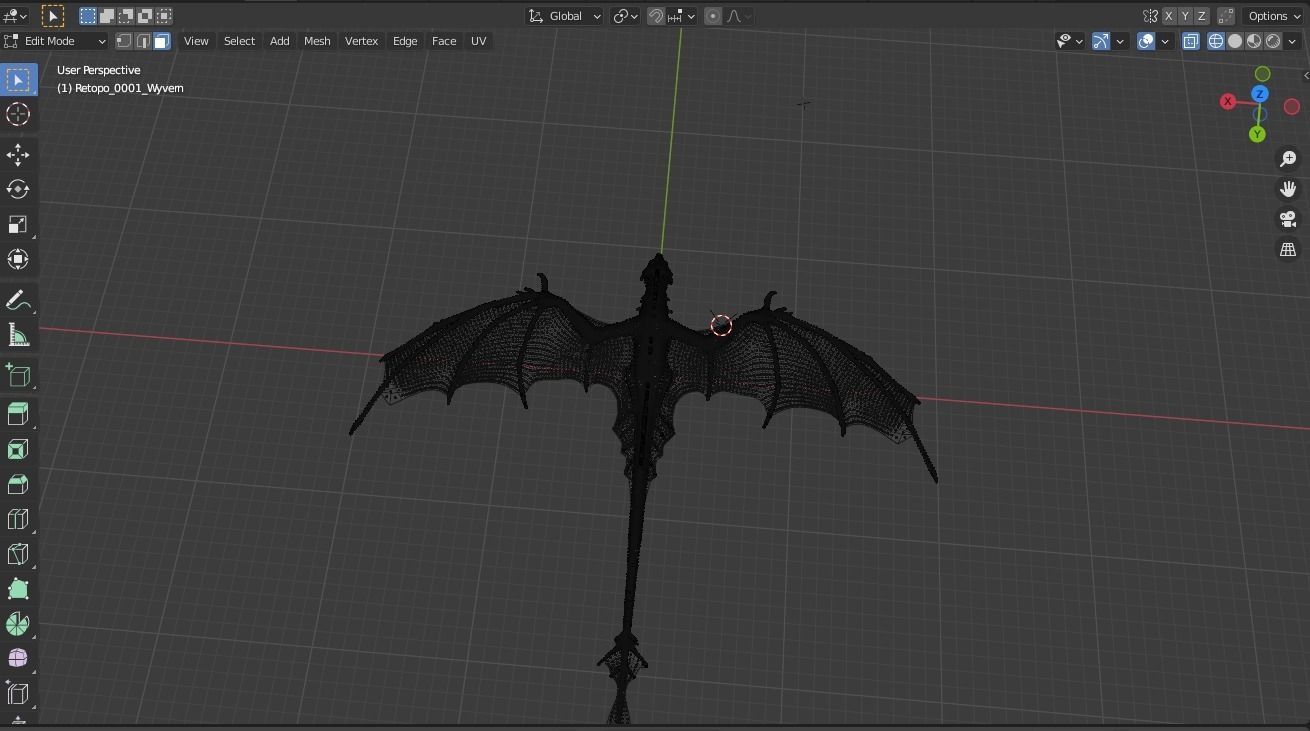Select the Scale tool
The height and width of the screenshot is (731, 1310).
click(x=18, y=224)
